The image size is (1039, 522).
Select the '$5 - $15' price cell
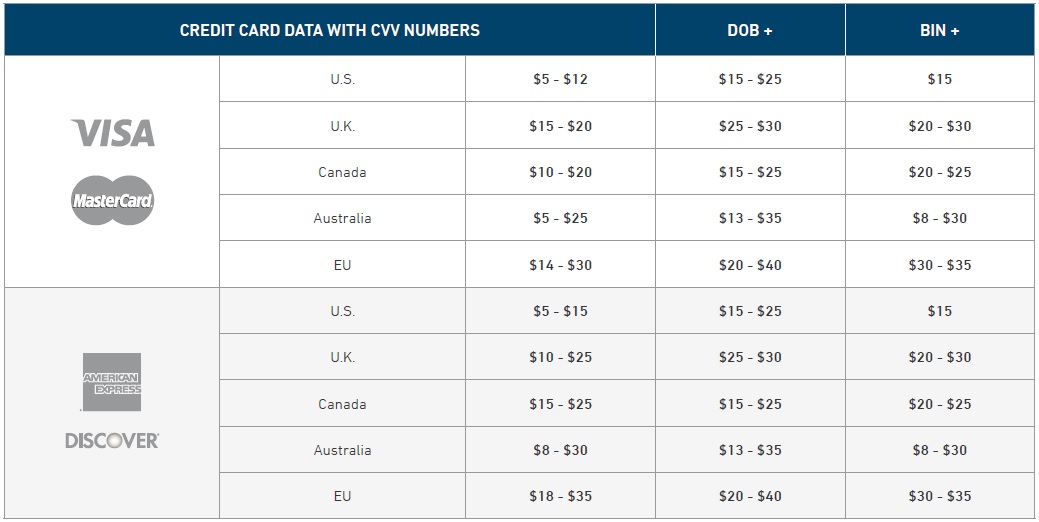[560, 311]
